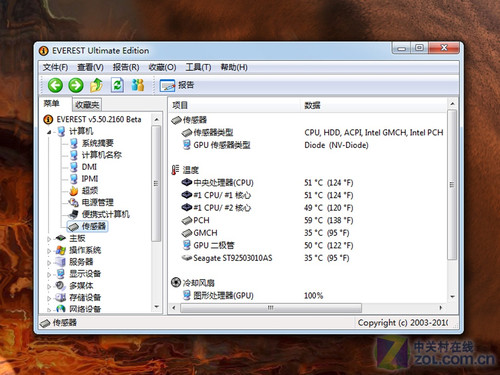
Task: Open the 报告(R) menu
Action: [126, 67]
